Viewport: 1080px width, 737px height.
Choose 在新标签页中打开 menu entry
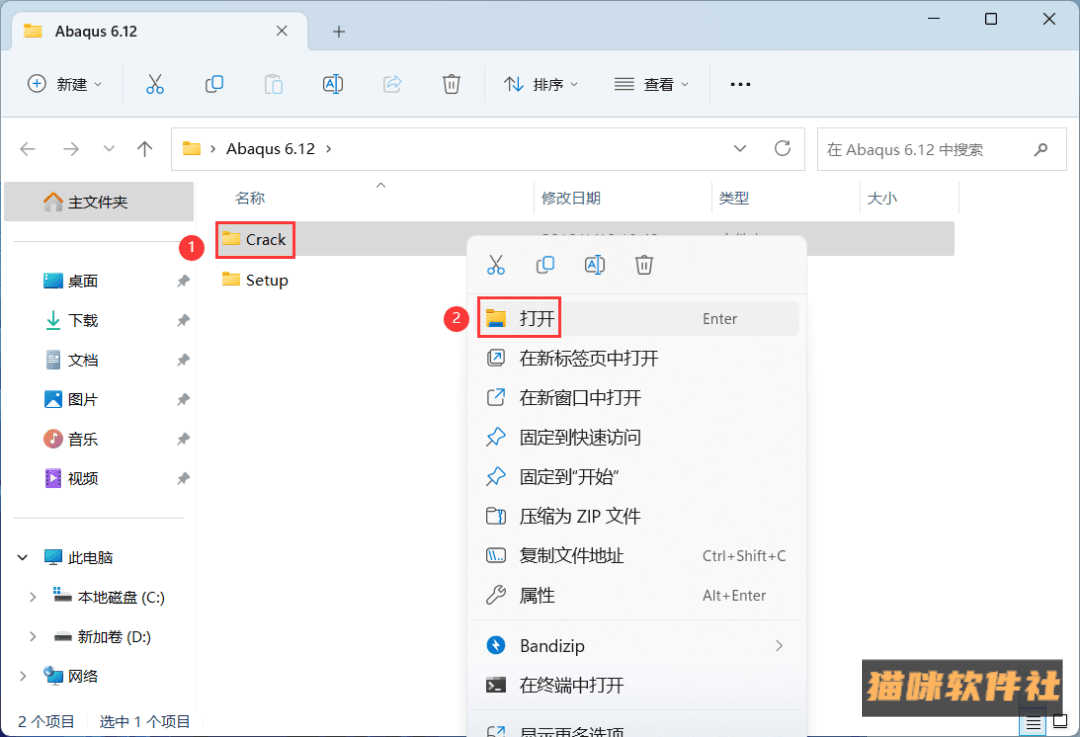pos(637,358)
